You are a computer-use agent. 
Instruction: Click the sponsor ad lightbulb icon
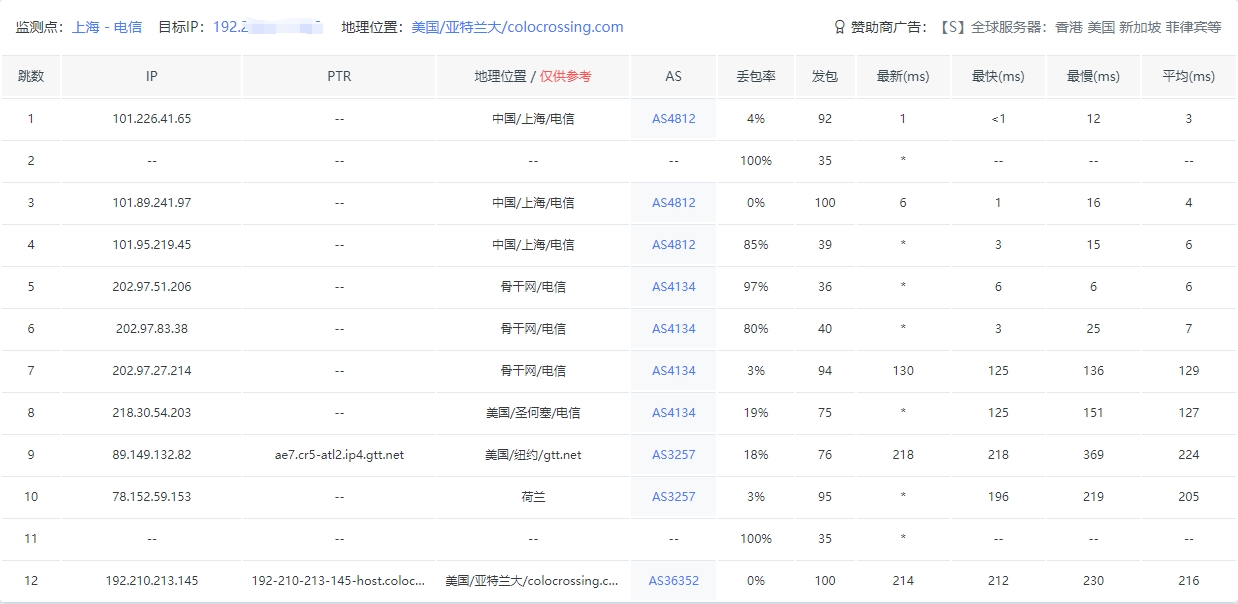[x=839, y=27]
